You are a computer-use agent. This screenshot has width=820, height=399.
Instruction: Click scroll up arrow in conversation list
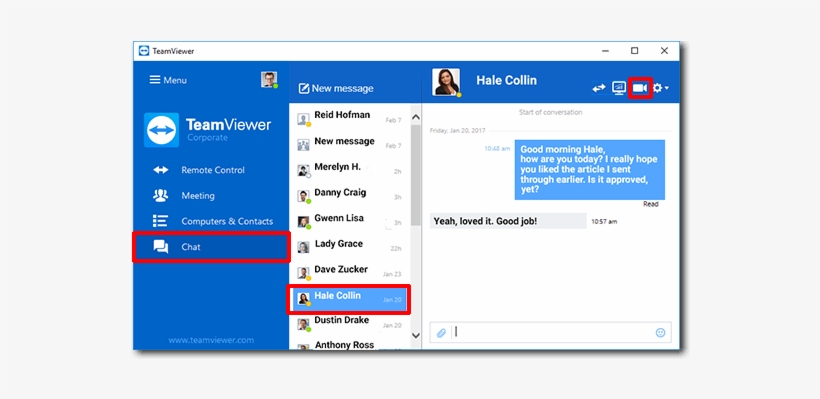pyautogui.click(x=416, y=118)
